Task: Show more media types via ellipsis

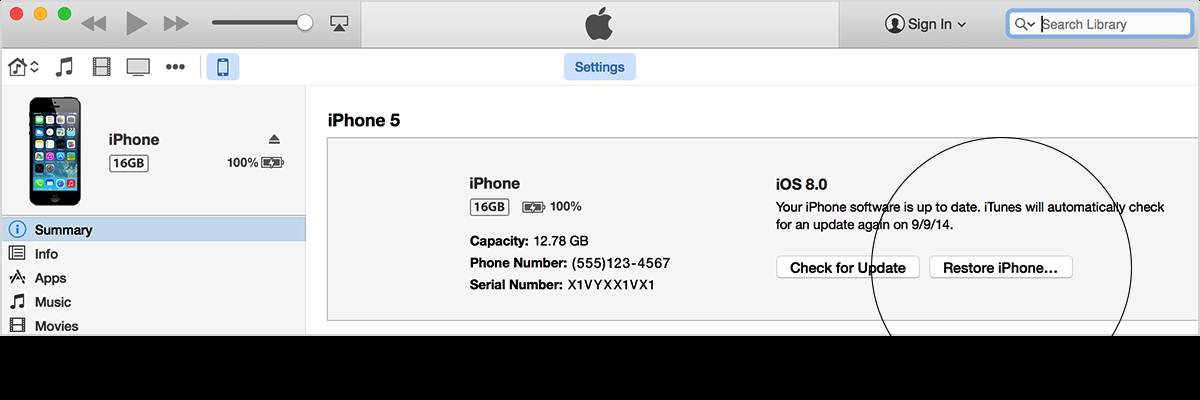Action: pyautogui.click(x=175, y=67)
